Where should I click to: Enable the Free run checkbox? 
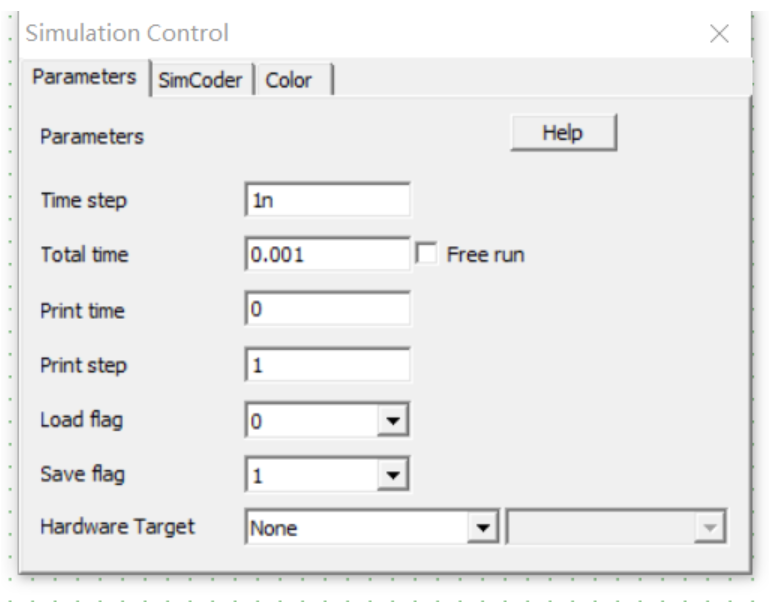(425, 254)
